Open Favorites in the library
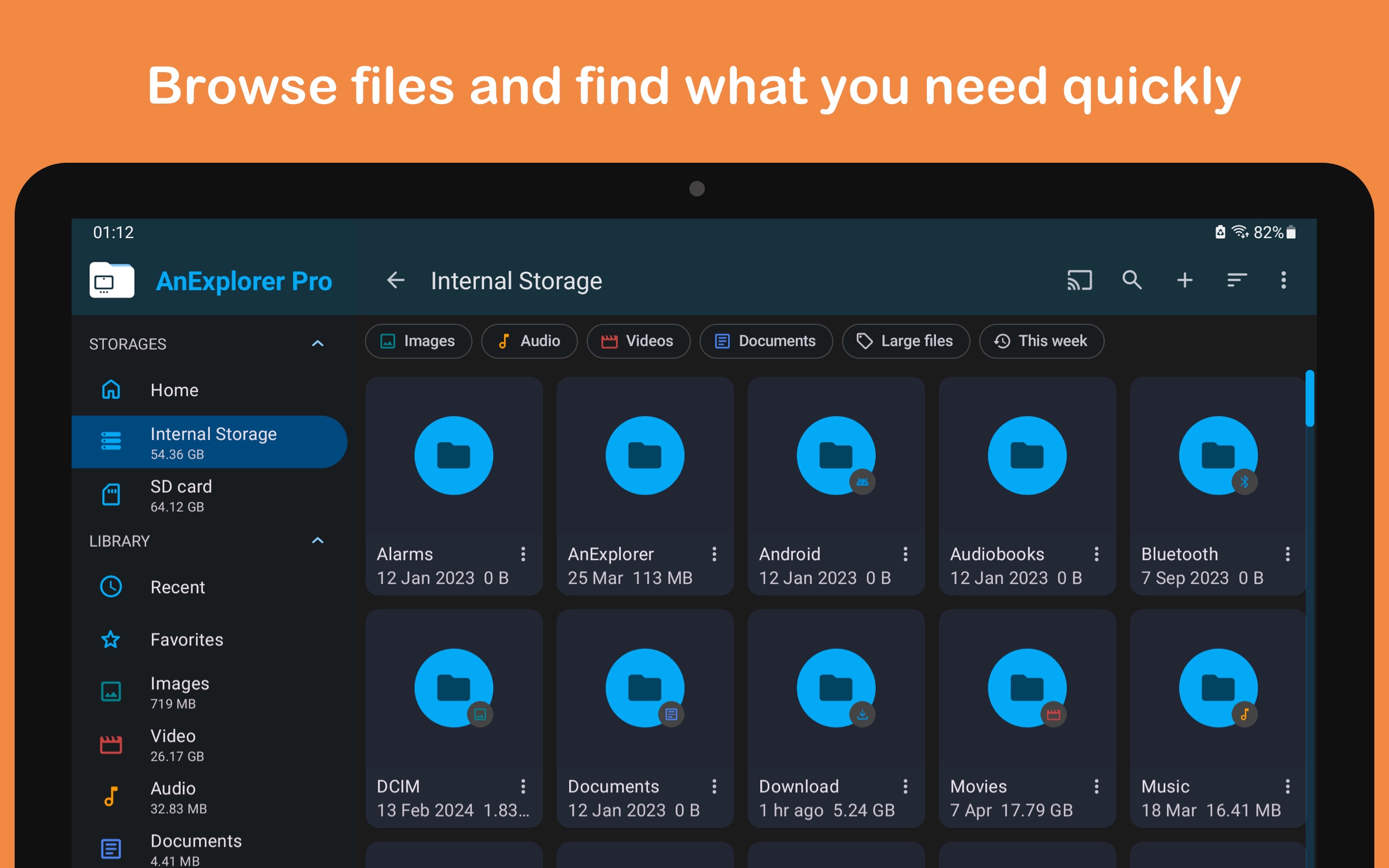The height and width of the screenshot is (868, 1389). (x=186, y=640)
